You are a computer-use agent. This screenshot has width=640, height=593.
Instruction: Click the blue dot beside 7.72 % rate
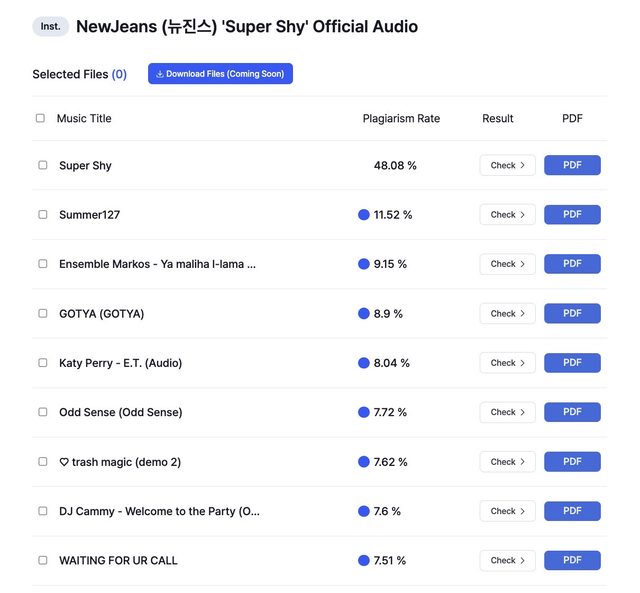click(x=364, y=412)
